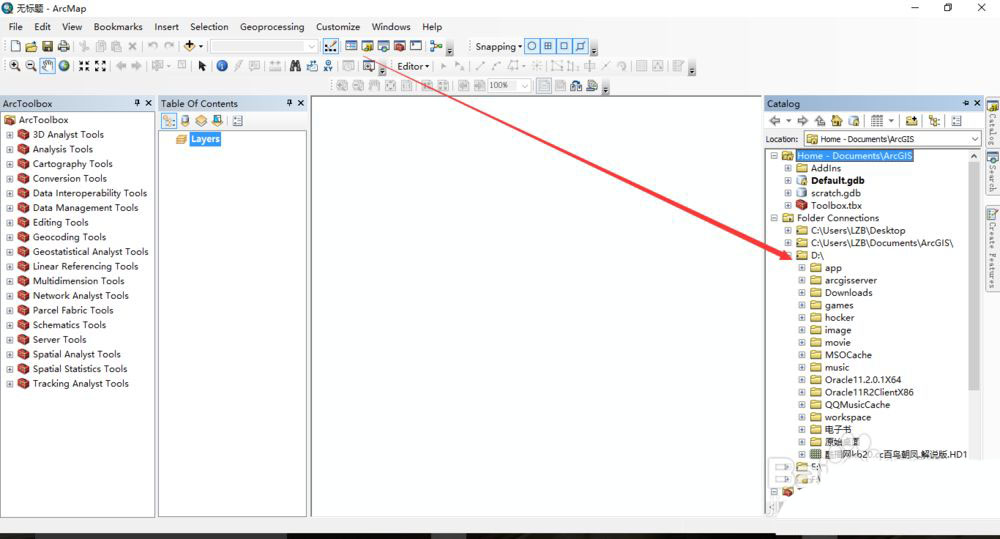Click Connect To Folder icon in Catalog
Image resolution: width=1000 pixels, height=539 pixels.
pos(911,121)
